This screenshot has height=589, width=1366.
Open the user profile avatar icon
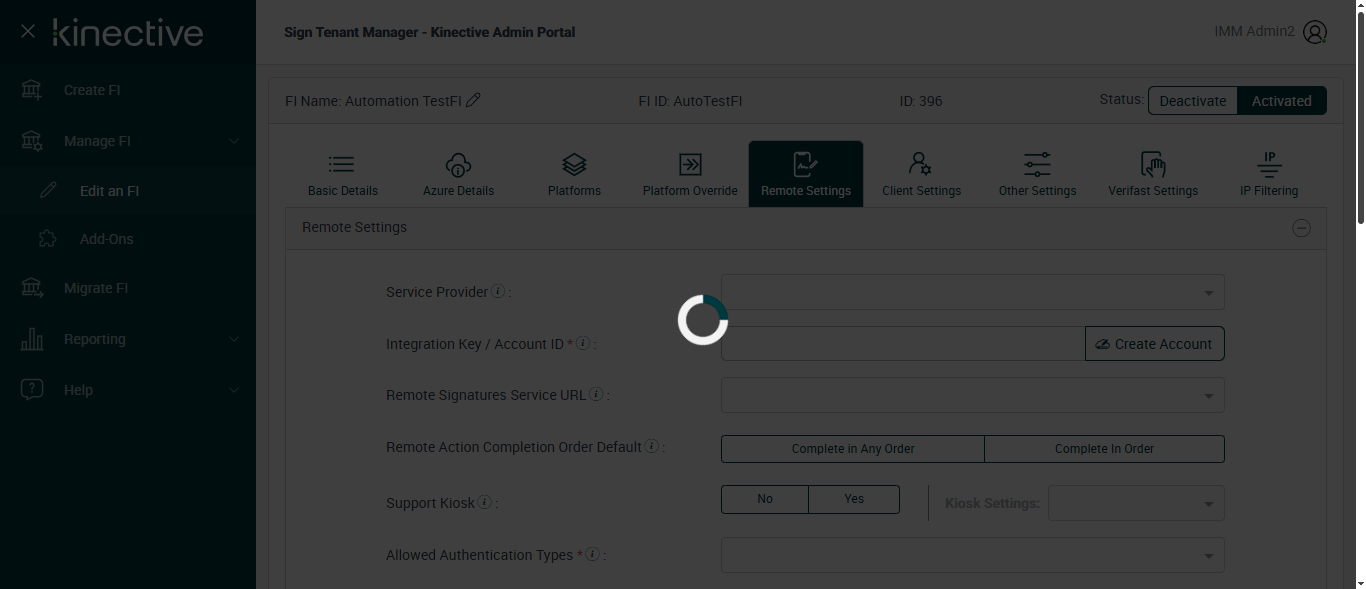1315,32
